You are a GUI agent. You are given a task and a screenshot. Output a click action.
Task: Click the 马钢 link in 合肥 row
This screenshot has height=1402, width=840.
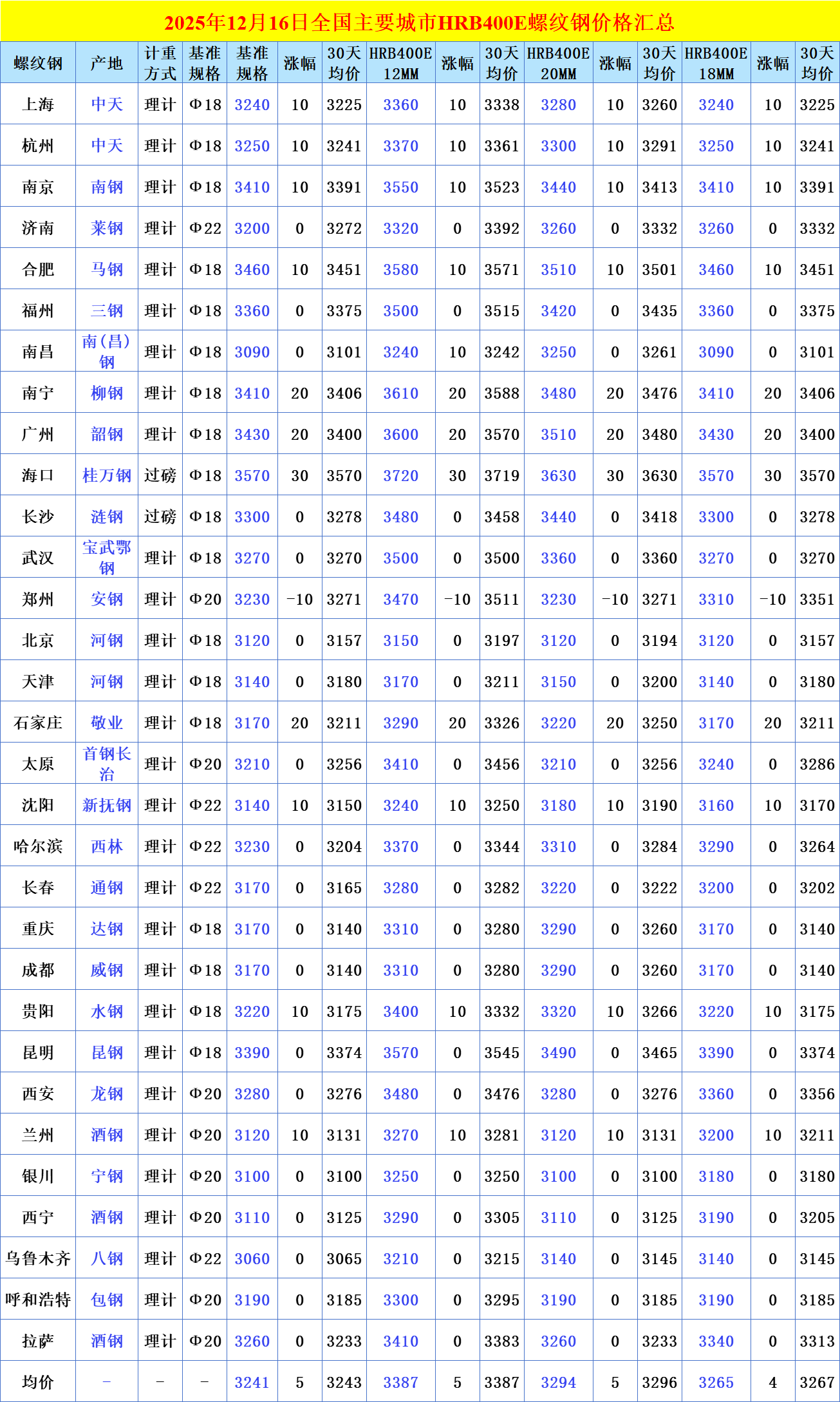tap(107, 269)
